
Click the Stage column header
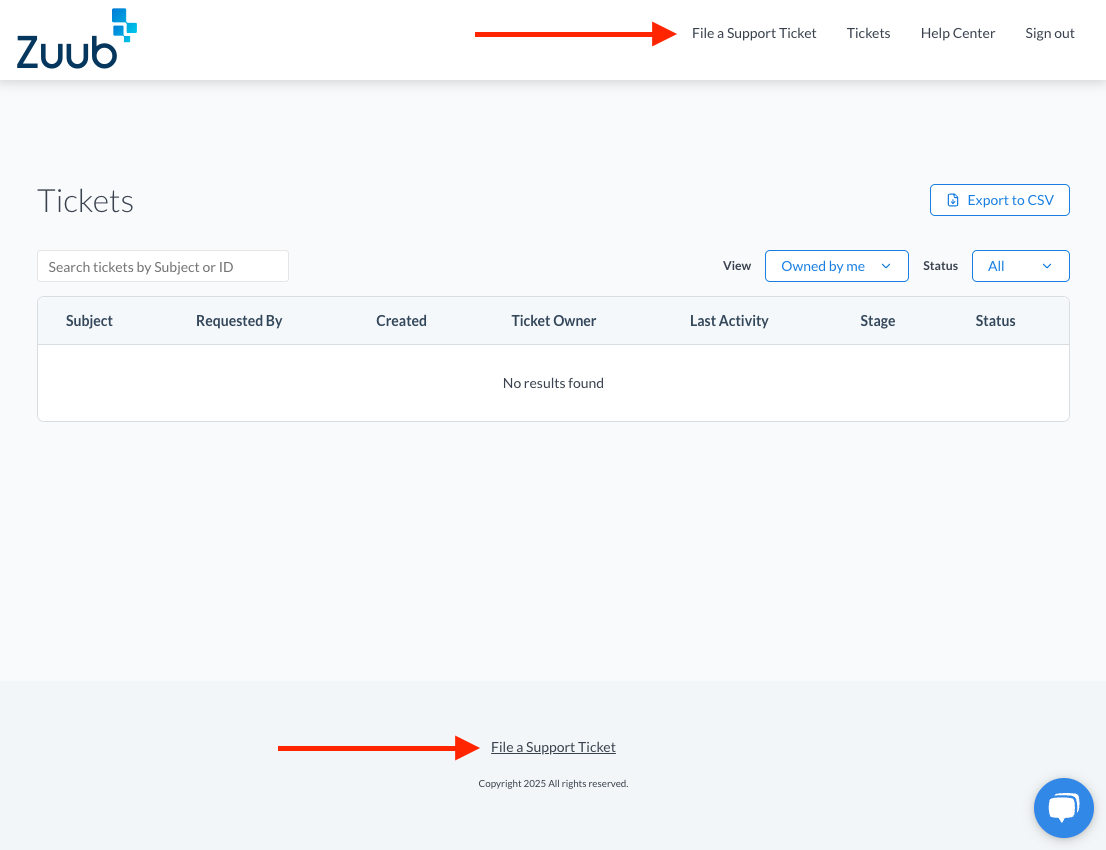coord(877,321)
